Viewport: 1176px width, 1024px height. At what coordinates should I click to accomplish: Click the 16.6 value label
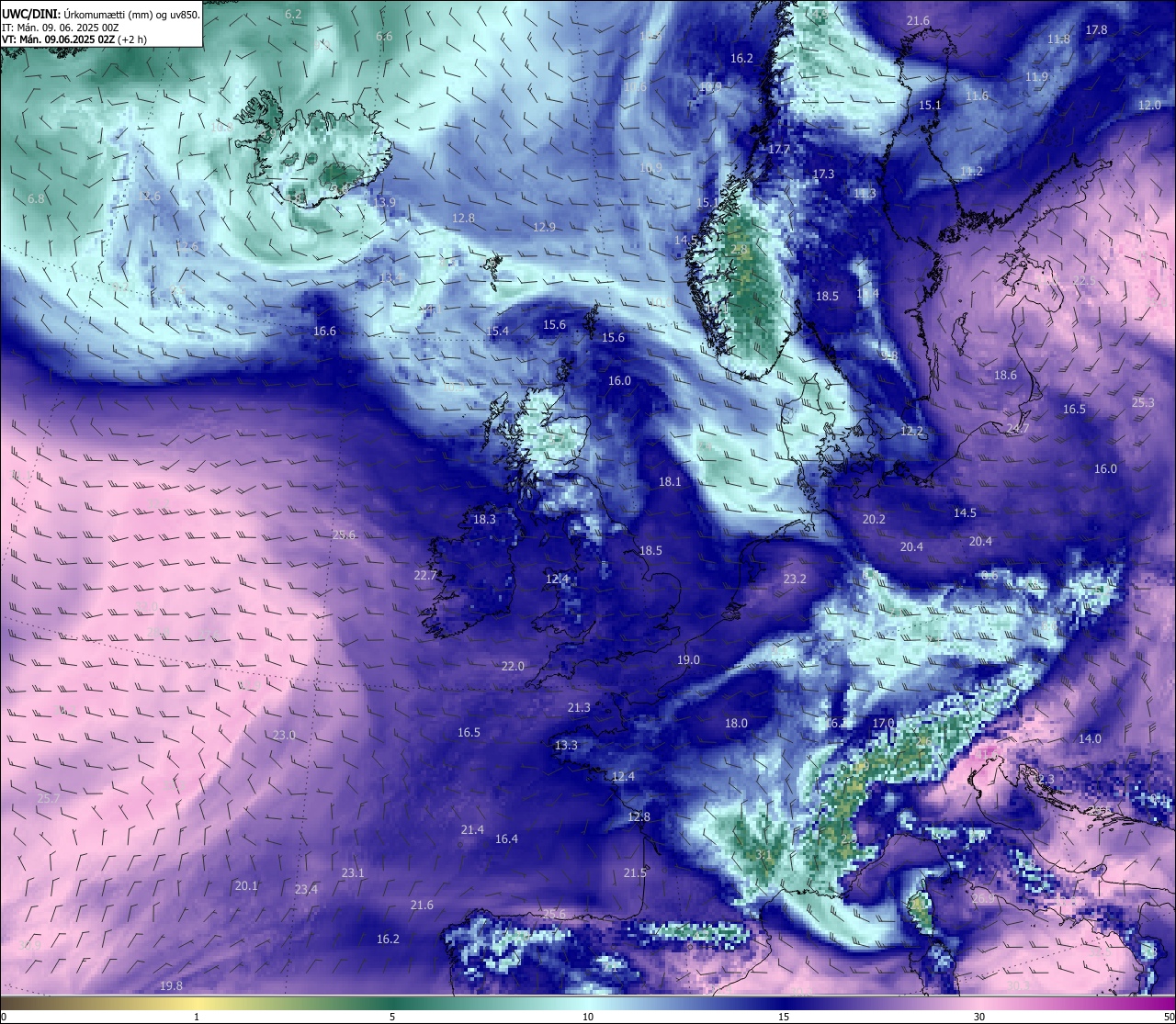[x=324, y=331]
